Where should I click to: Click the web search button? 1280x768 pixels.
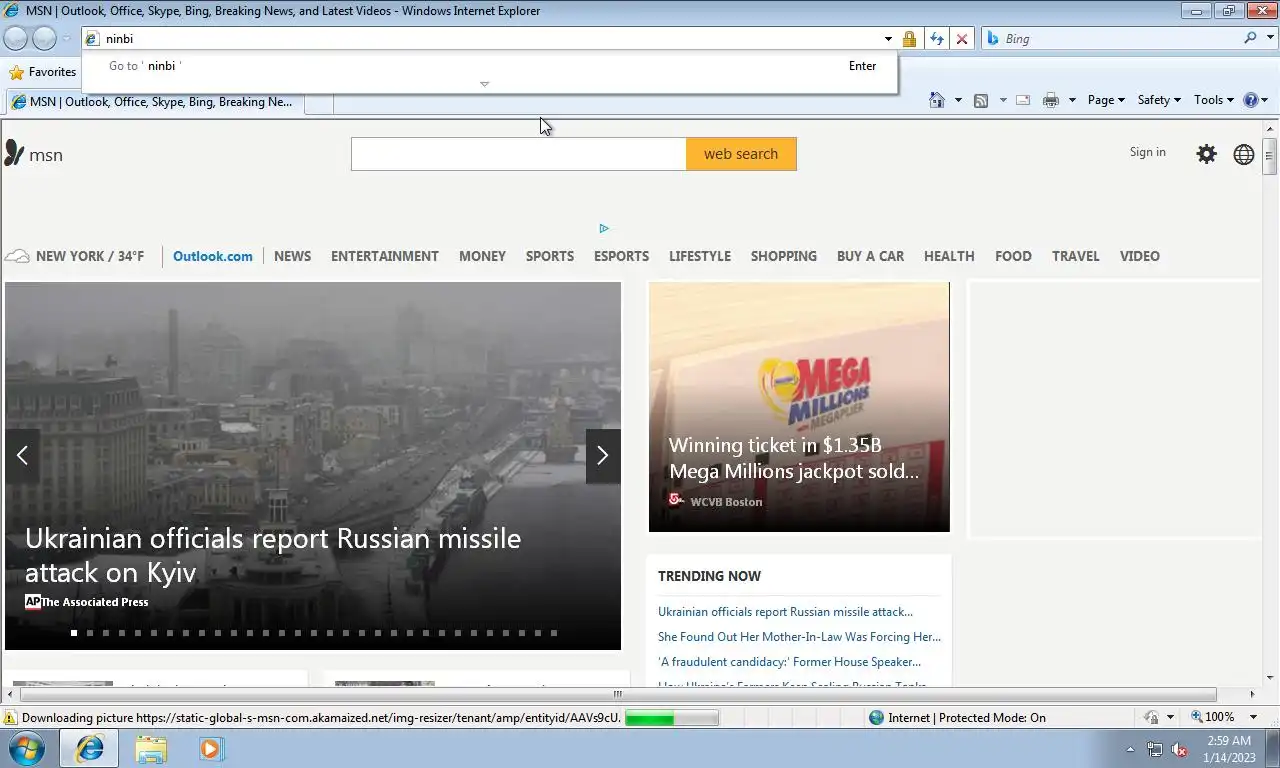741,154
